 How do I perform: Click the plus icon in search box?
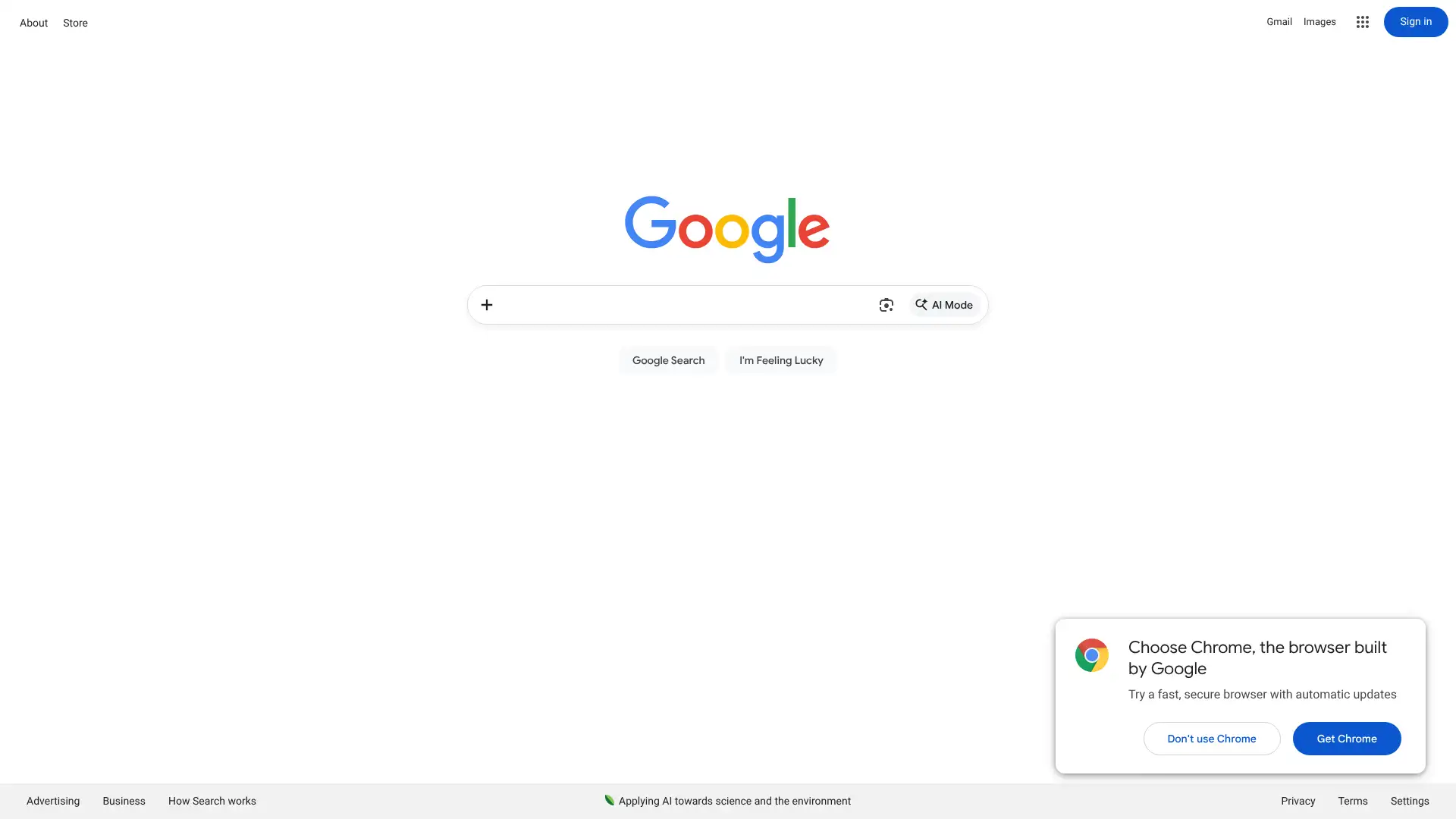487,305
